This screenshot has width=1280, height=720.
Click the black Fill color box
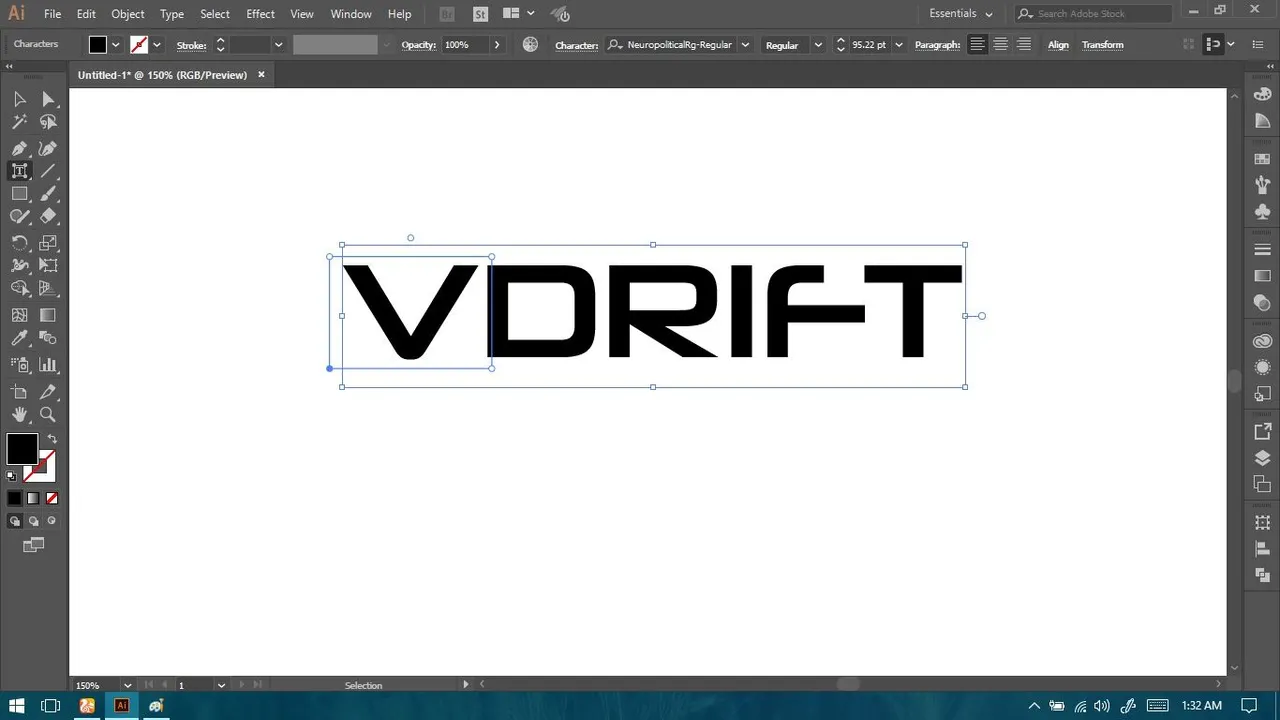(x=22, y=449)
